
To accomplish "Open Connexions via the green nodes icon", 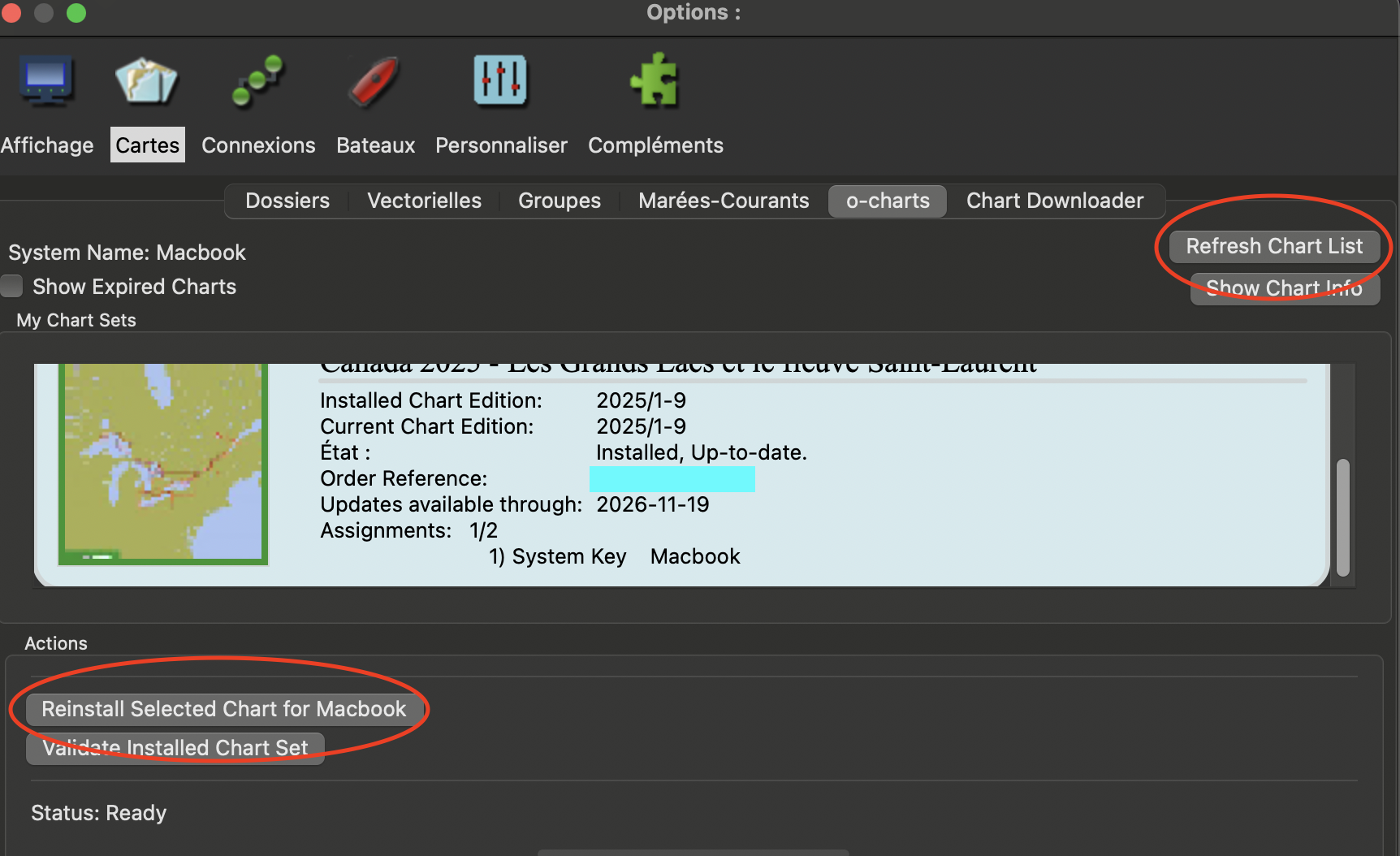I will [257, 81].
